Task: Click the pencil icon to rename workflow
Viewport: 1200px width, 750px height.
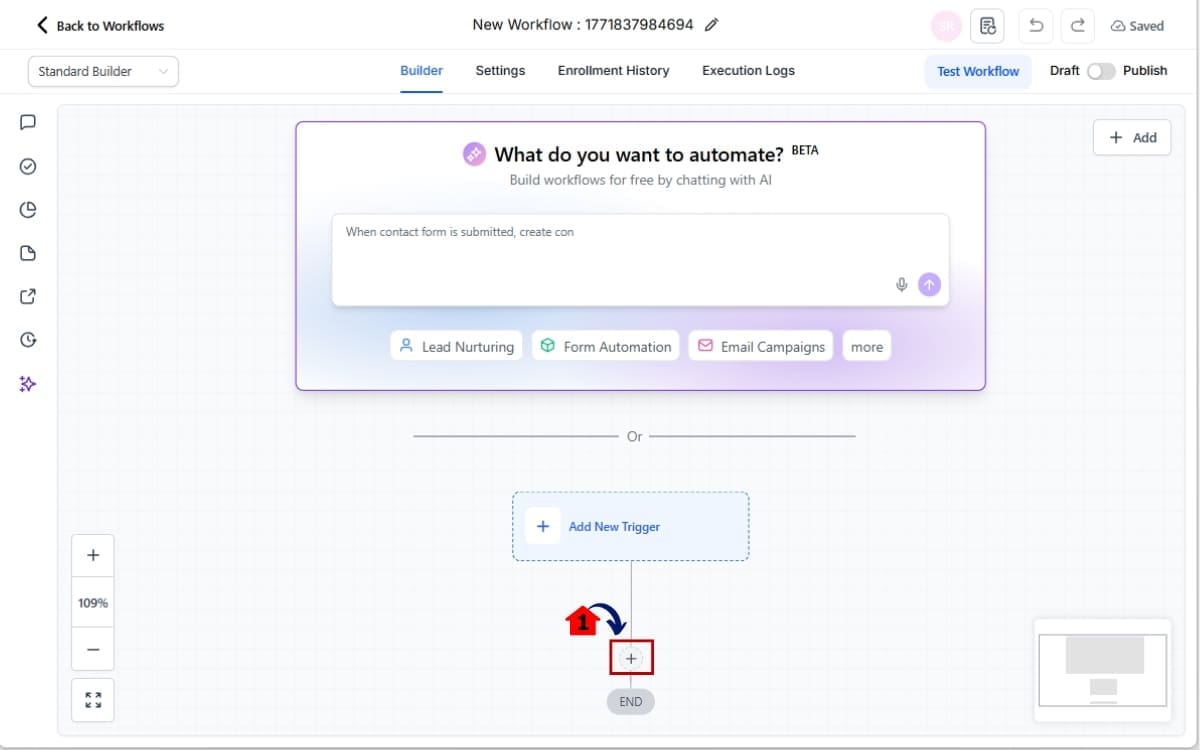Action: coord(711,25)
